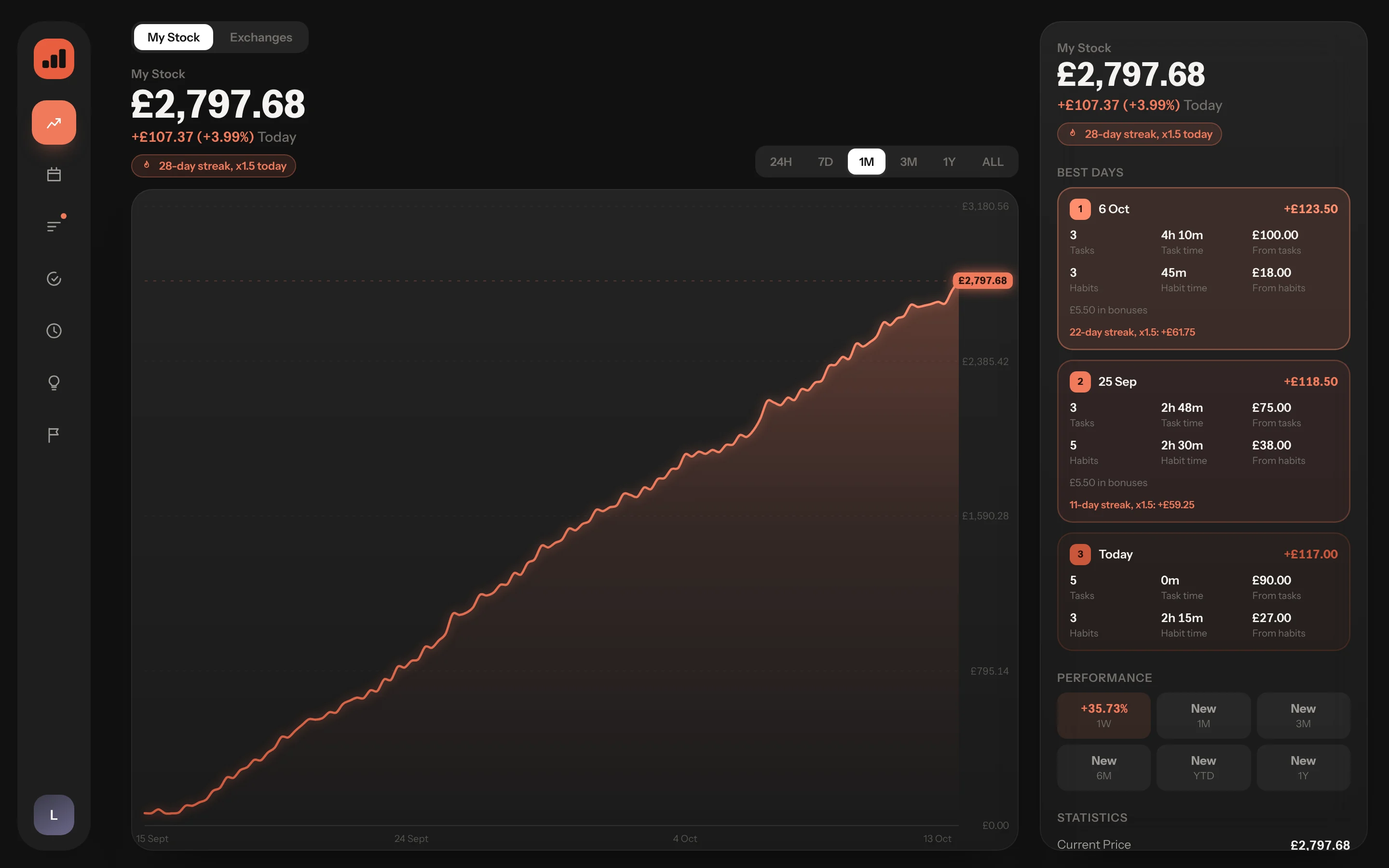Open the lightbulb ideas sidebar icon

point(54,383)
